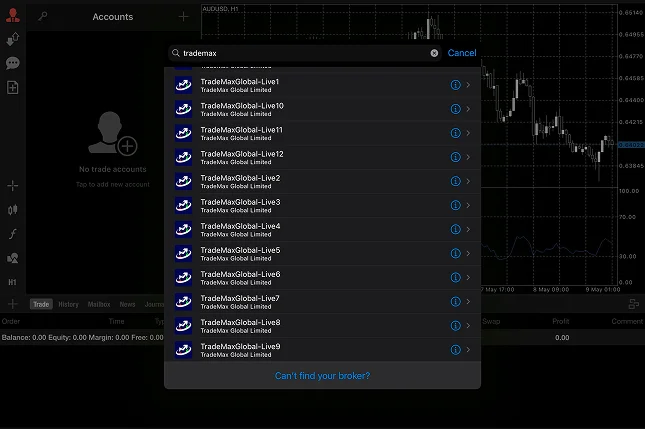Click the Swap column header
This screenshot has width=645, height=429.
(x=491, y=321)
